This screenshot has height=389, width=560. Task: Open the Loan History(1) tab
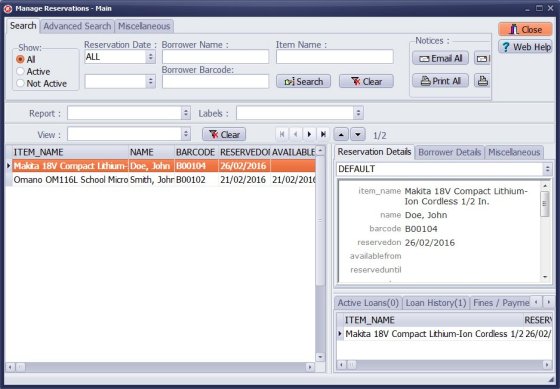click(x=436, y=303)
